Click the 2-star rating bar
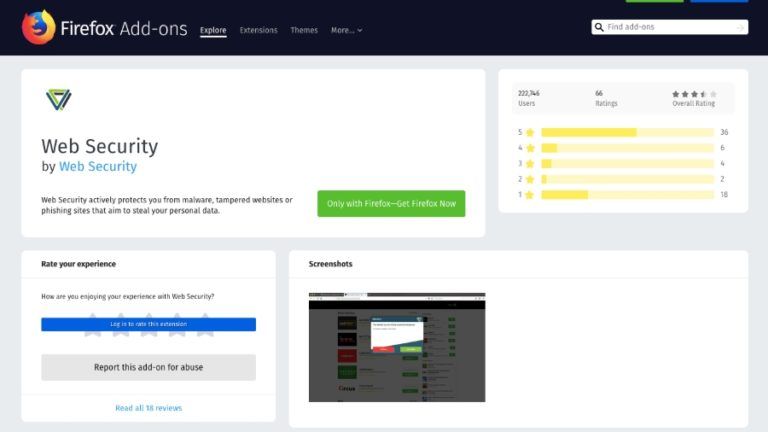Viewport: 768px width, 432px height. (x=627, y=179)
